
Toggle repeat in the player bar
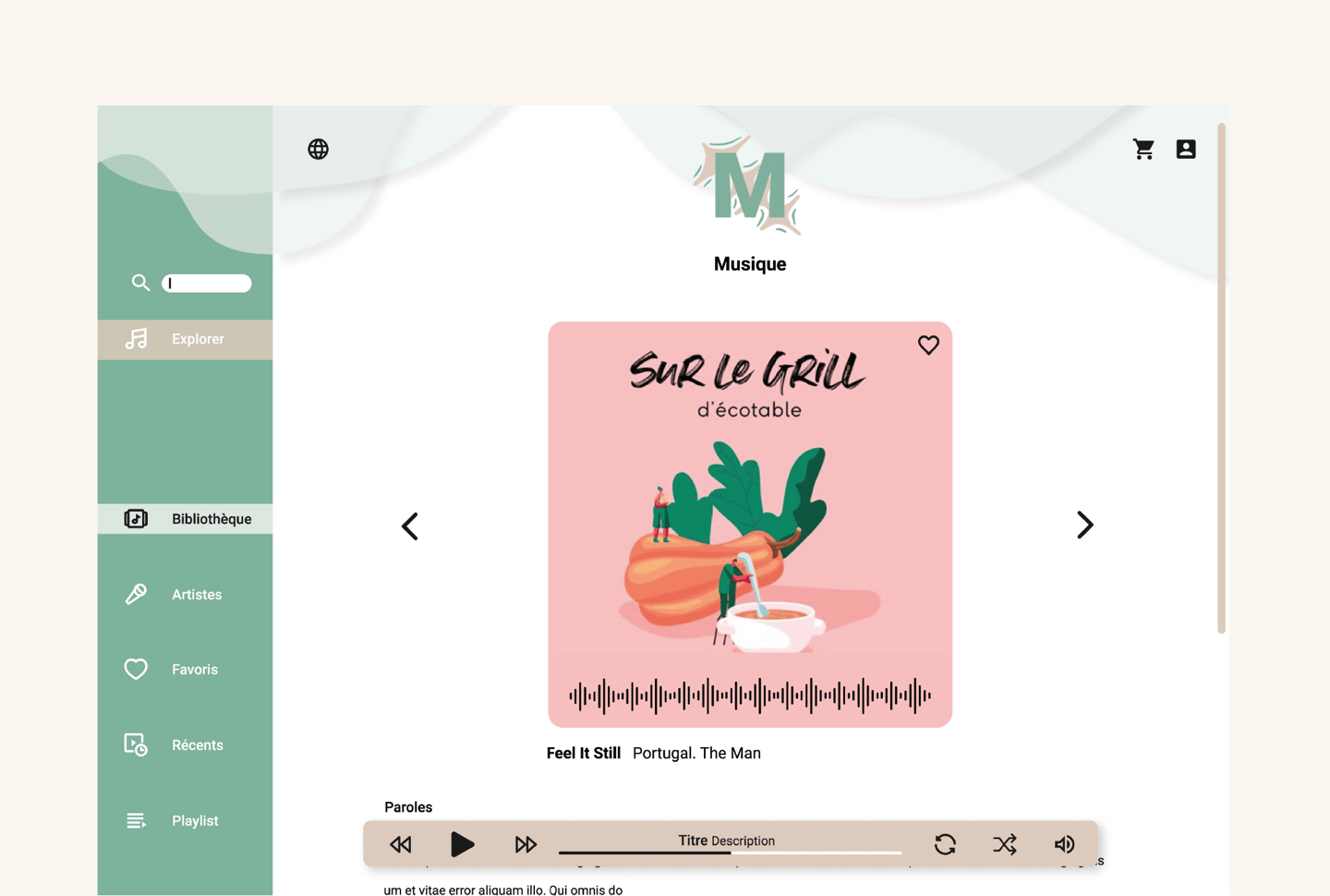(945, 844)
